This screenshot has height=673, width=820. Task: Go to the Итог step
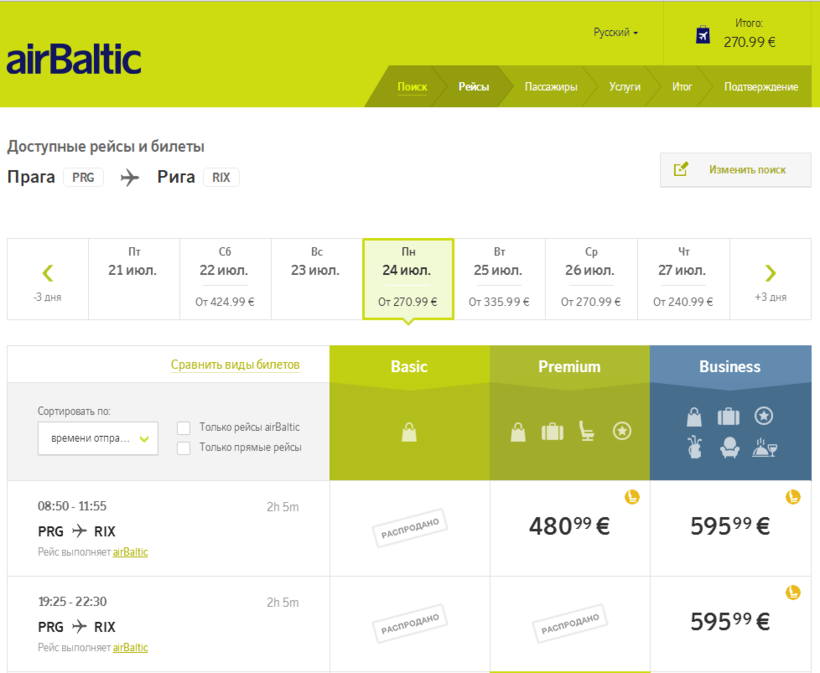click(x=682, y=87)
